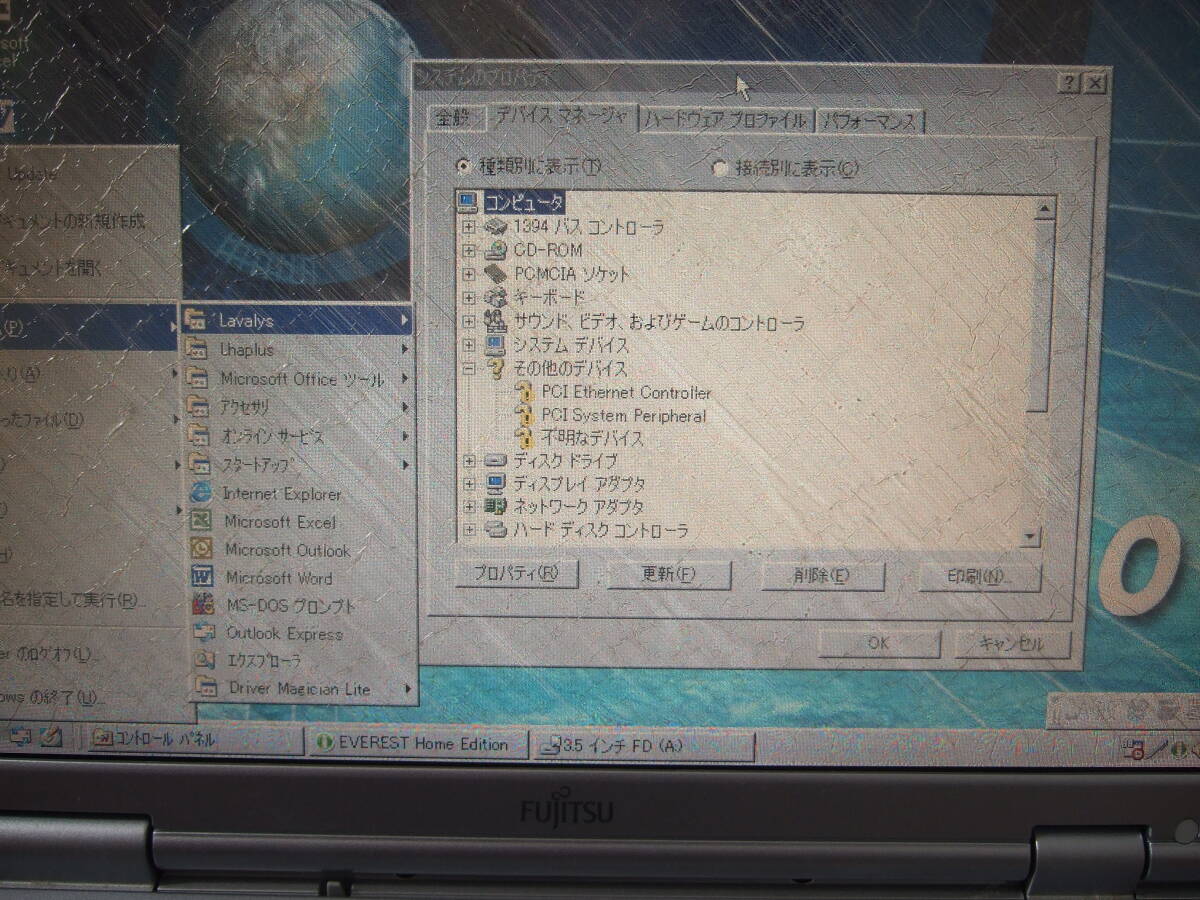1200x900 pixels.
Task: Select 不明なデバイス text entry
Action: (592, 438)
